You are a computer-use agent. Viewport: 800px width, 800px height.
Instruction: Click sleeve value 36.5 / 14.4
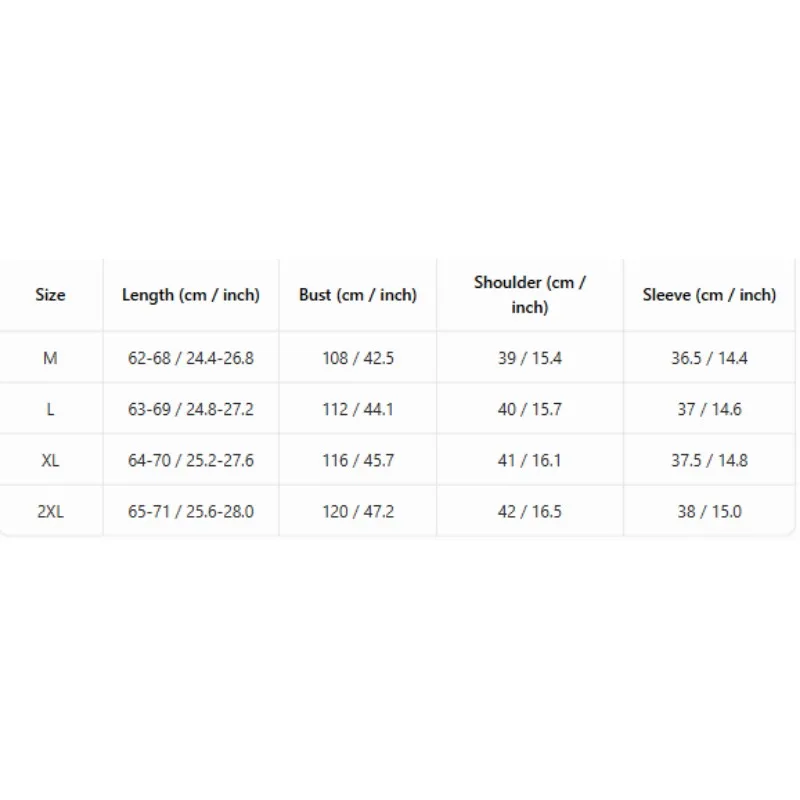pyautogui.click(x=709, y=358)
